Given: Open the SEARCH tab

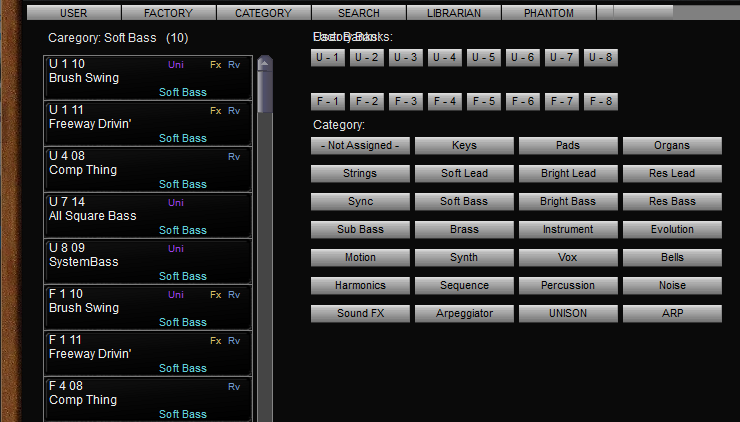Looking at the screenshot, I should point(359,13).
